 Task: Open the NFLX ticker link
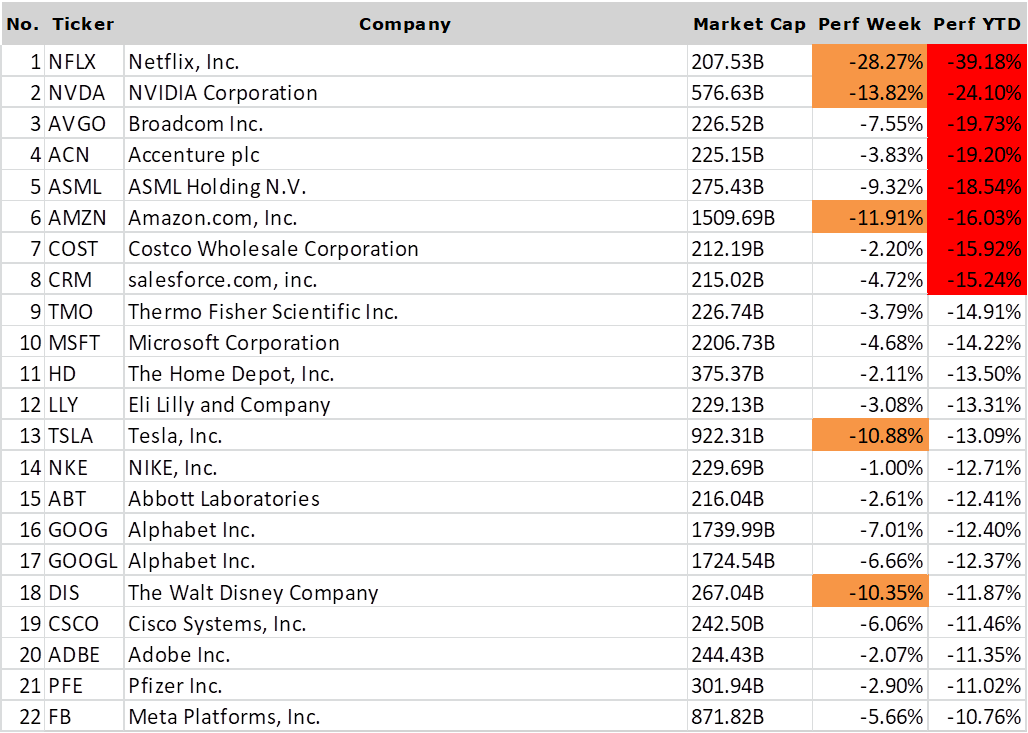pos(72,62)
